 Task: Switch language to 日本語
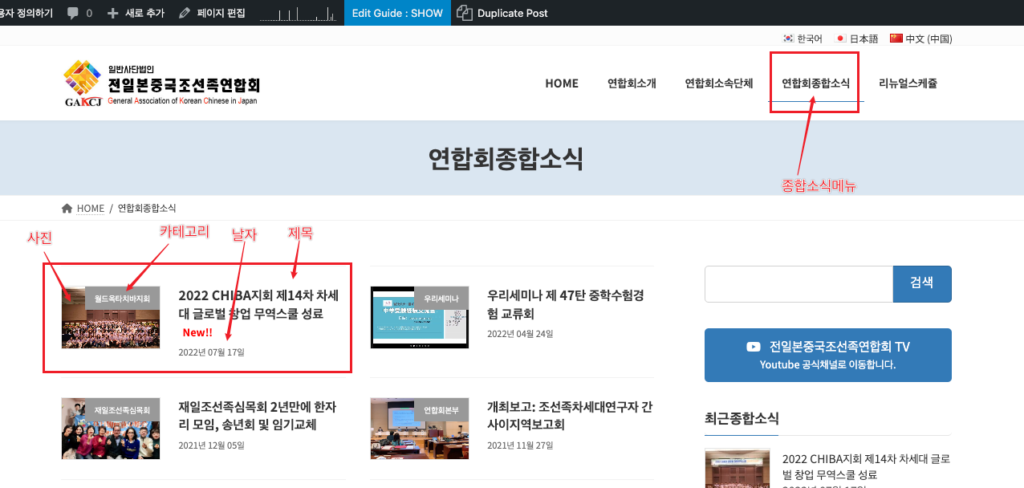coord(856,39)
